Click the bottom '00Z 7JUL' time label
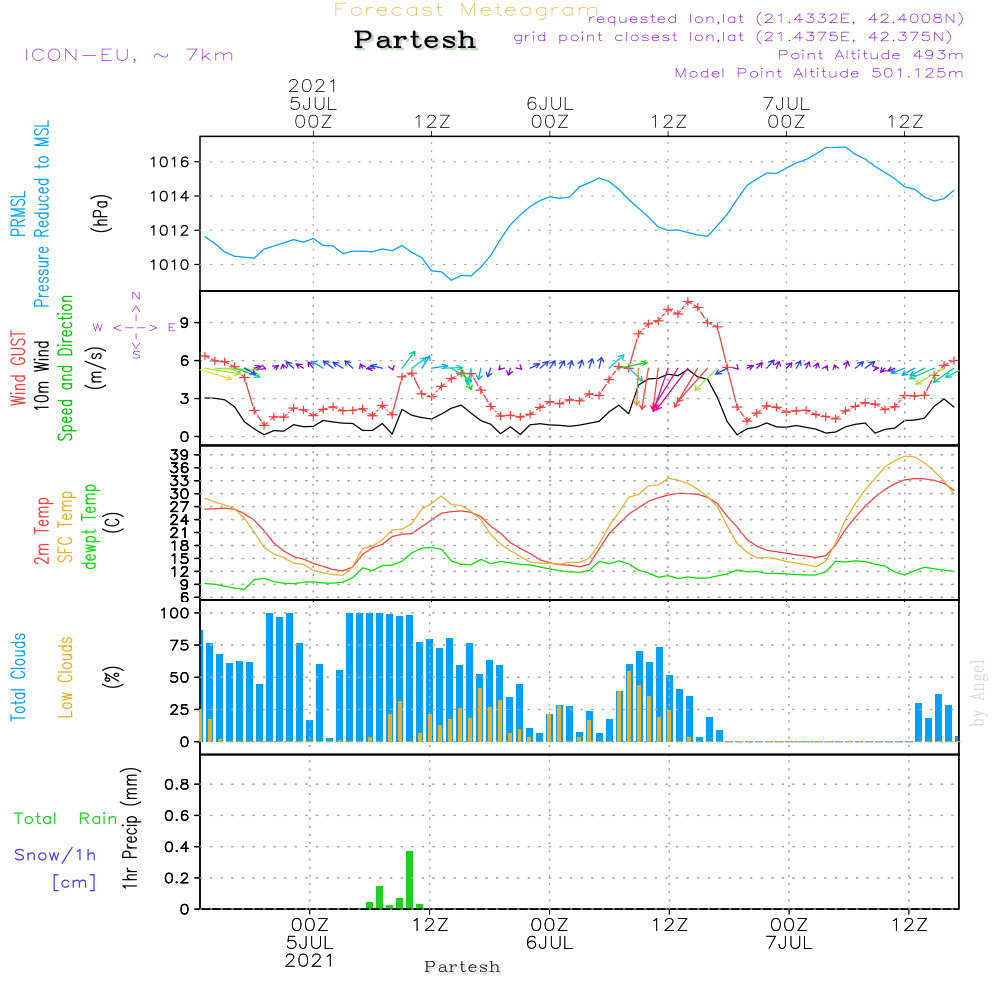1000x1000 pixels. pos(789,934)
